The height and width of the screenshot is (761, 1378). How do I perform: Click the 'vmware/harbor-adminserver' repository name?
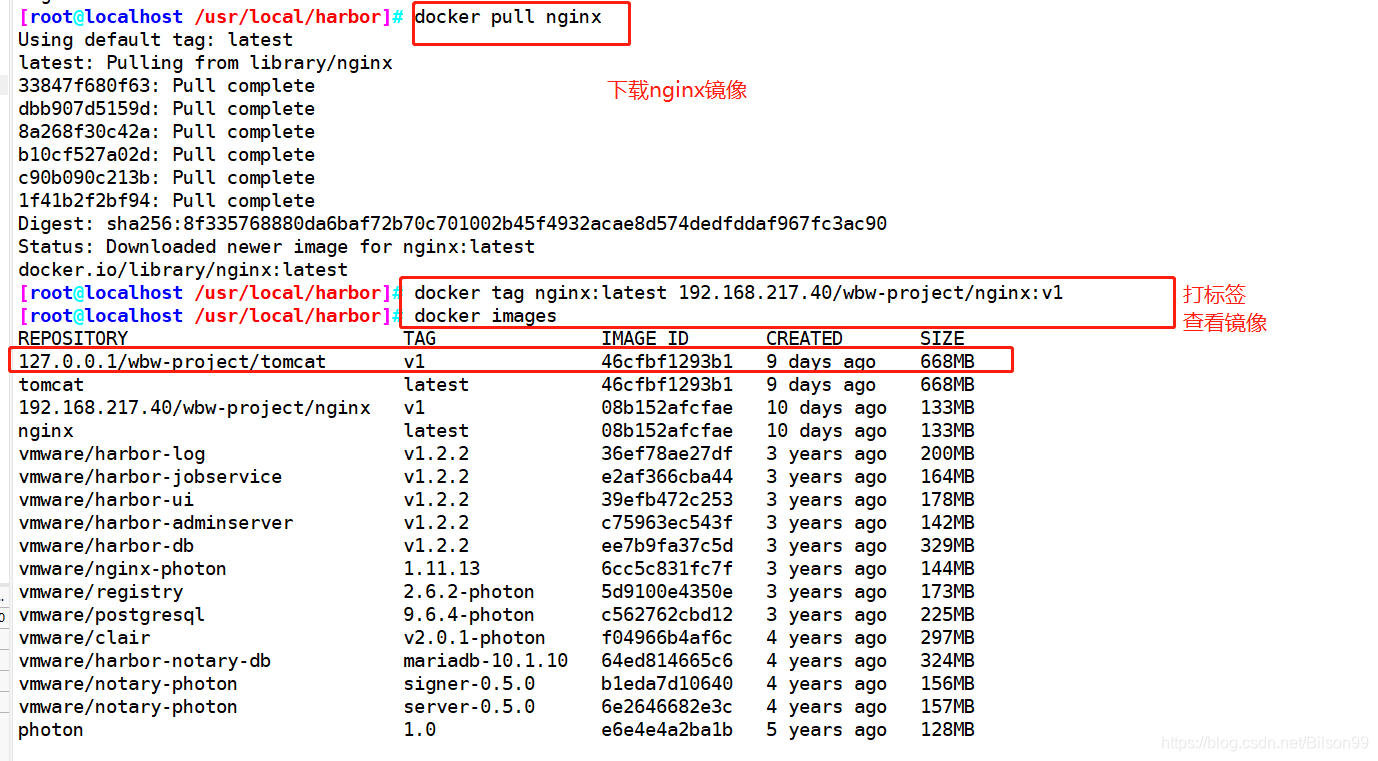click(x=155, y=523)
